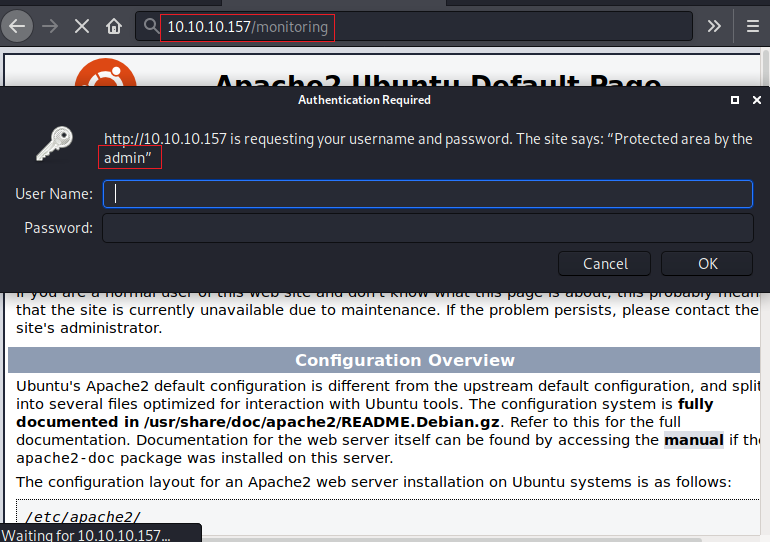
Task: Go back to the previous page
Action: 17,26
